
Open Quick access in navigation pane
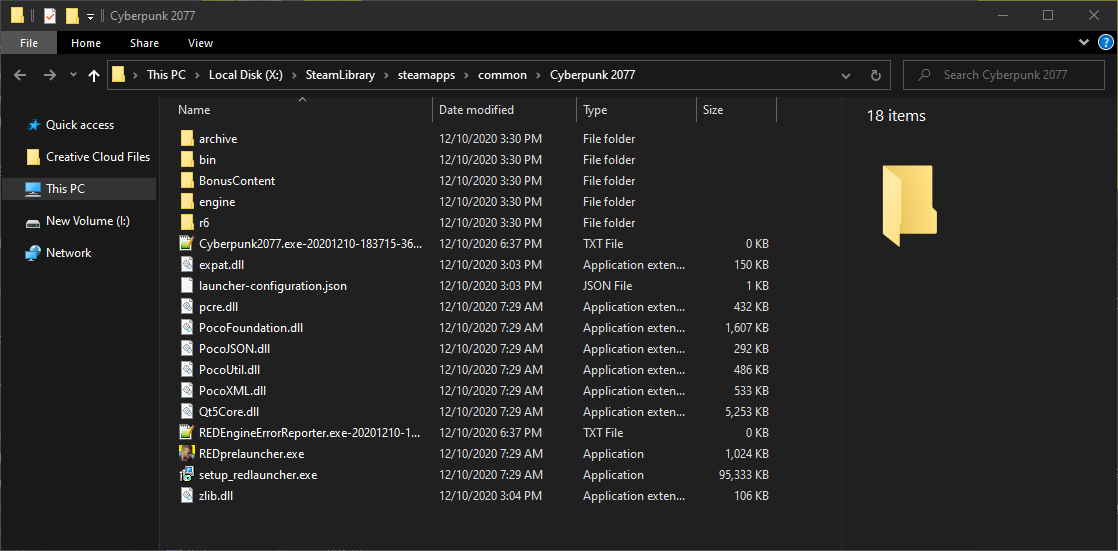pos(80,125)
